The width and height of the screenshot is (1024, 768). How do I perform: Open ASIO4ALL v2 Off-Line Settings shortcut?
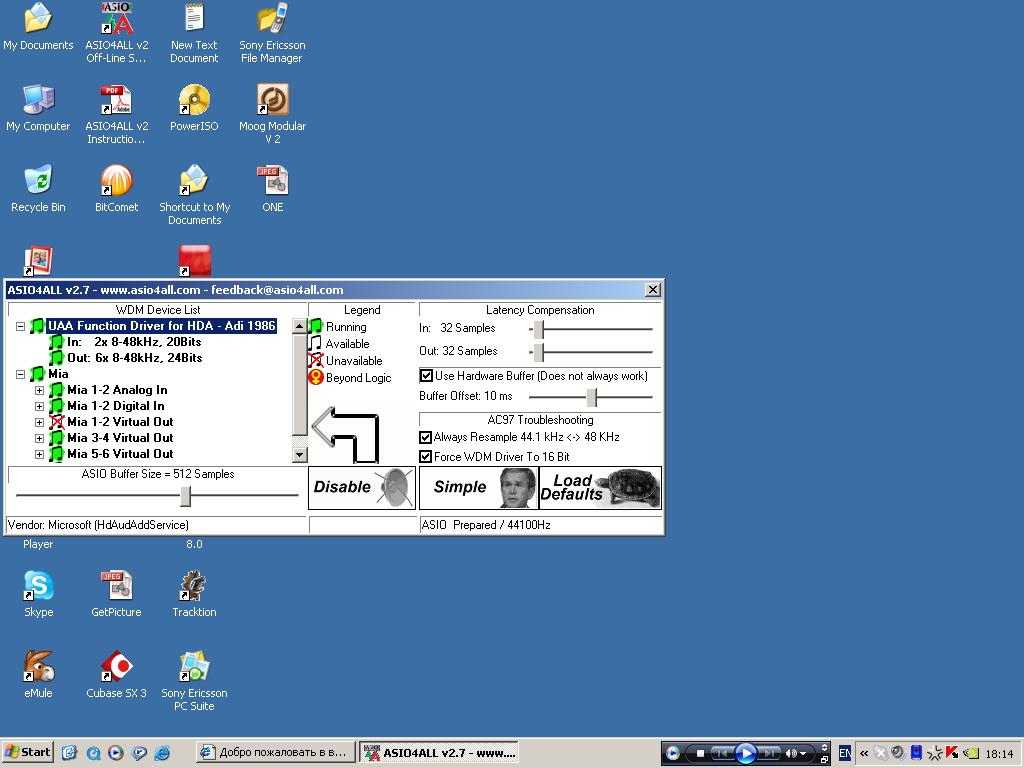117,33
